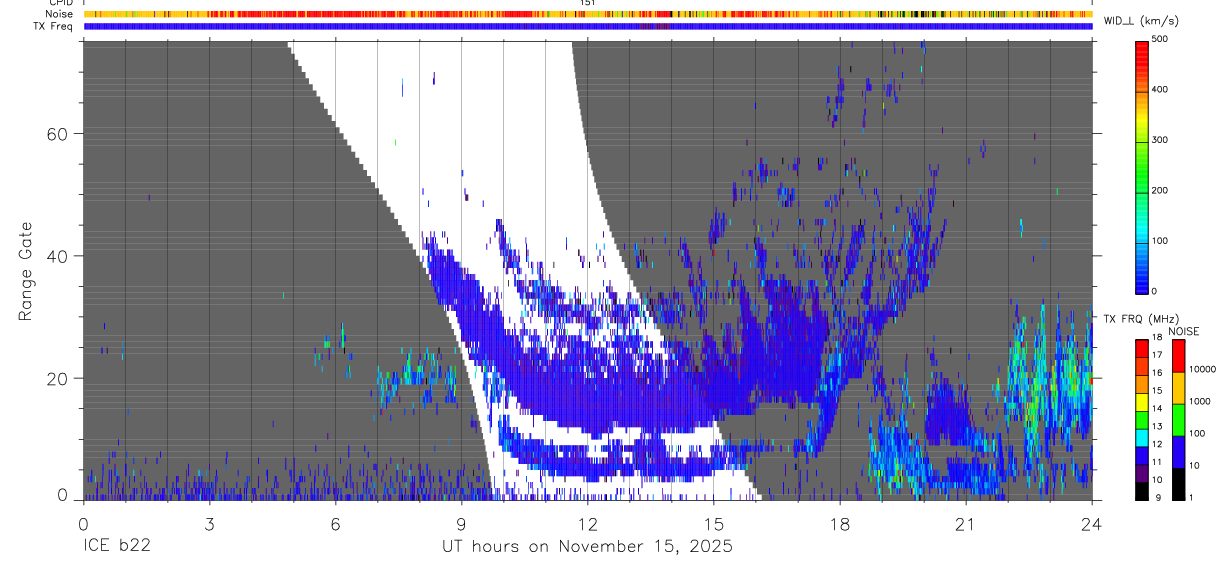This screenshot has width=1228, height=567.
Task: Click the 'Noise' row label at top left
Action: [60, 14]
